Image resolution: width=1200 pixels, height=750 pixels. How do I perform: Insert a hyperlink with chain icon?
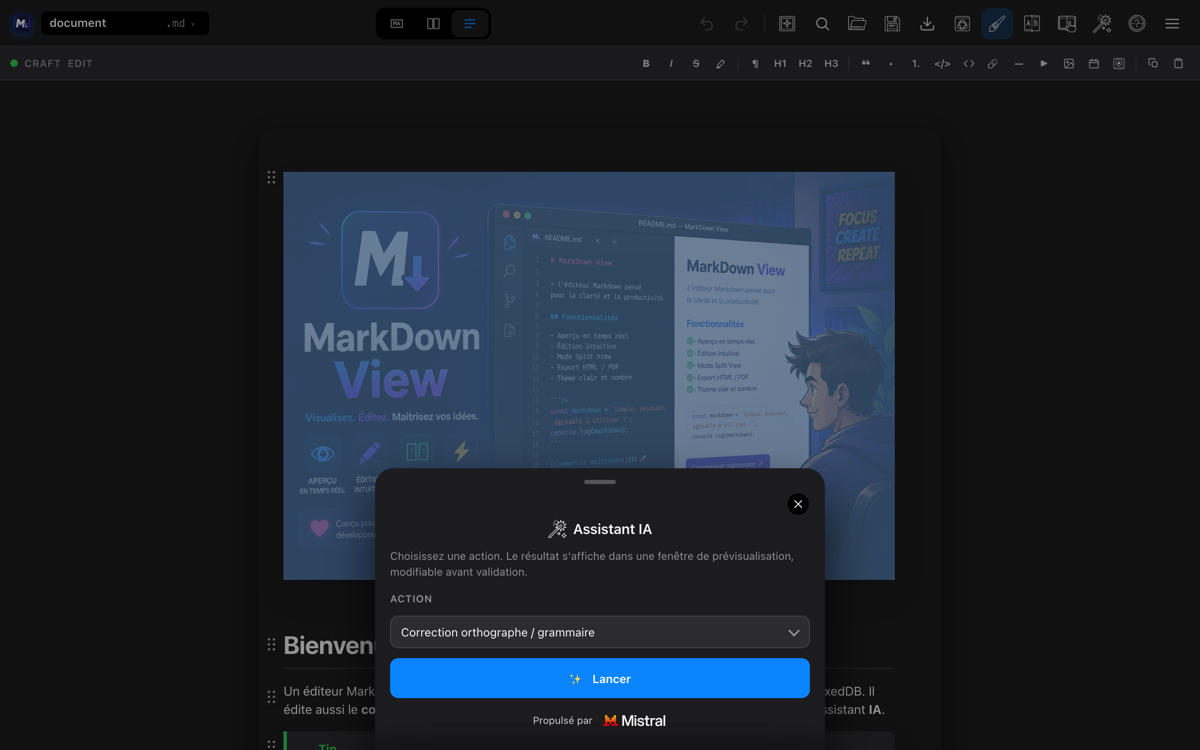point(993,63)
